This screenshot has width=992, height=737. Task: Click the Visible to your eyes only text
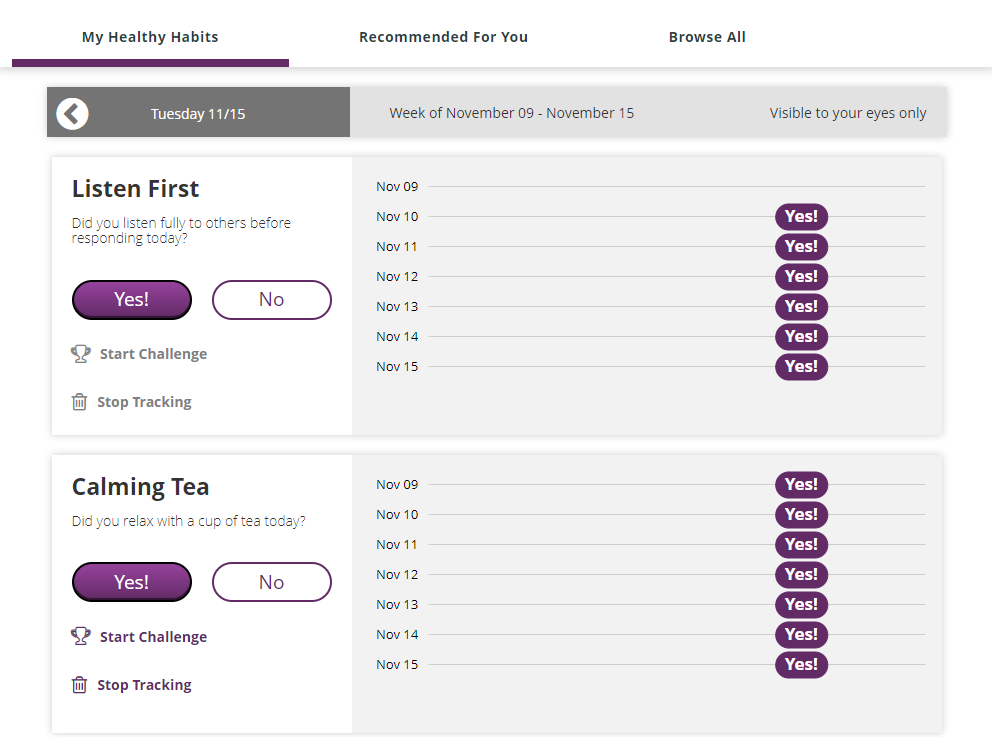tap(848, 113)
